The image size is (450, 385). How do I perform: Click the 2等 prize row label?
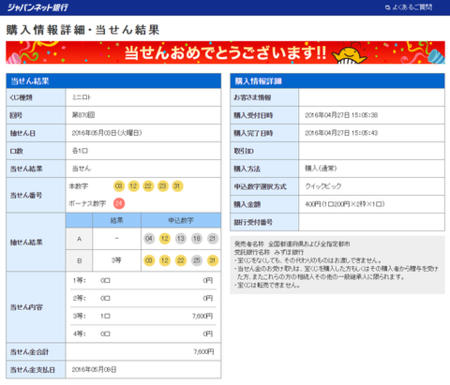tap(79, 298)
